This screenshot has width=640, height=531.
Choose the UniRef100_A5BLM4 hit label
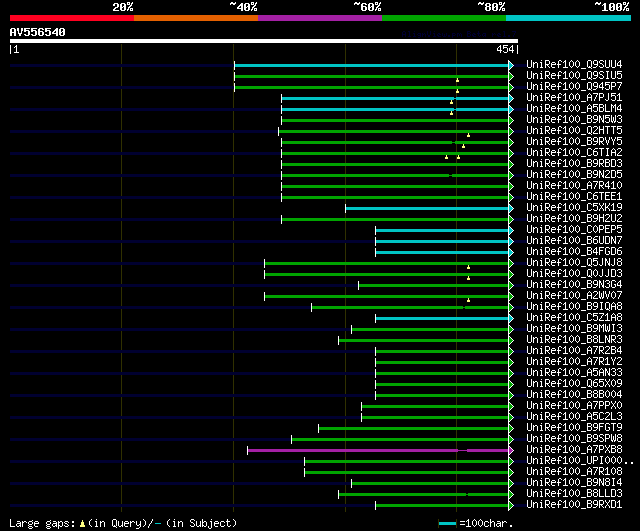pyautogui.click(x=574, y=109)
